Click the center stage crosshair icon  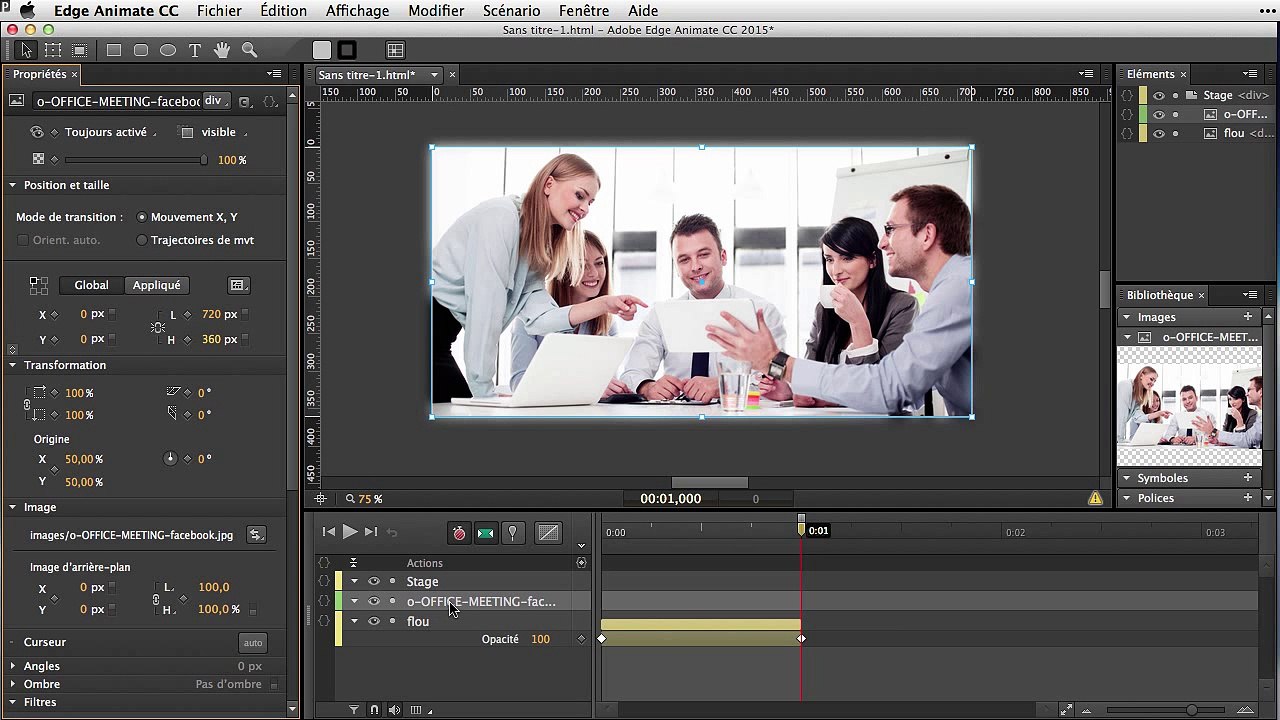tap(320, 498)
